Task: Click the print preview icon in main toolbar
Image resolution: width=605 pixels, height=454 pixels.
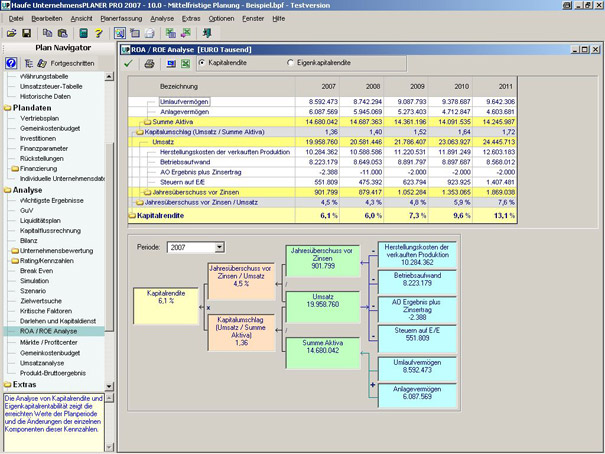Action: [x=150, y=33]
